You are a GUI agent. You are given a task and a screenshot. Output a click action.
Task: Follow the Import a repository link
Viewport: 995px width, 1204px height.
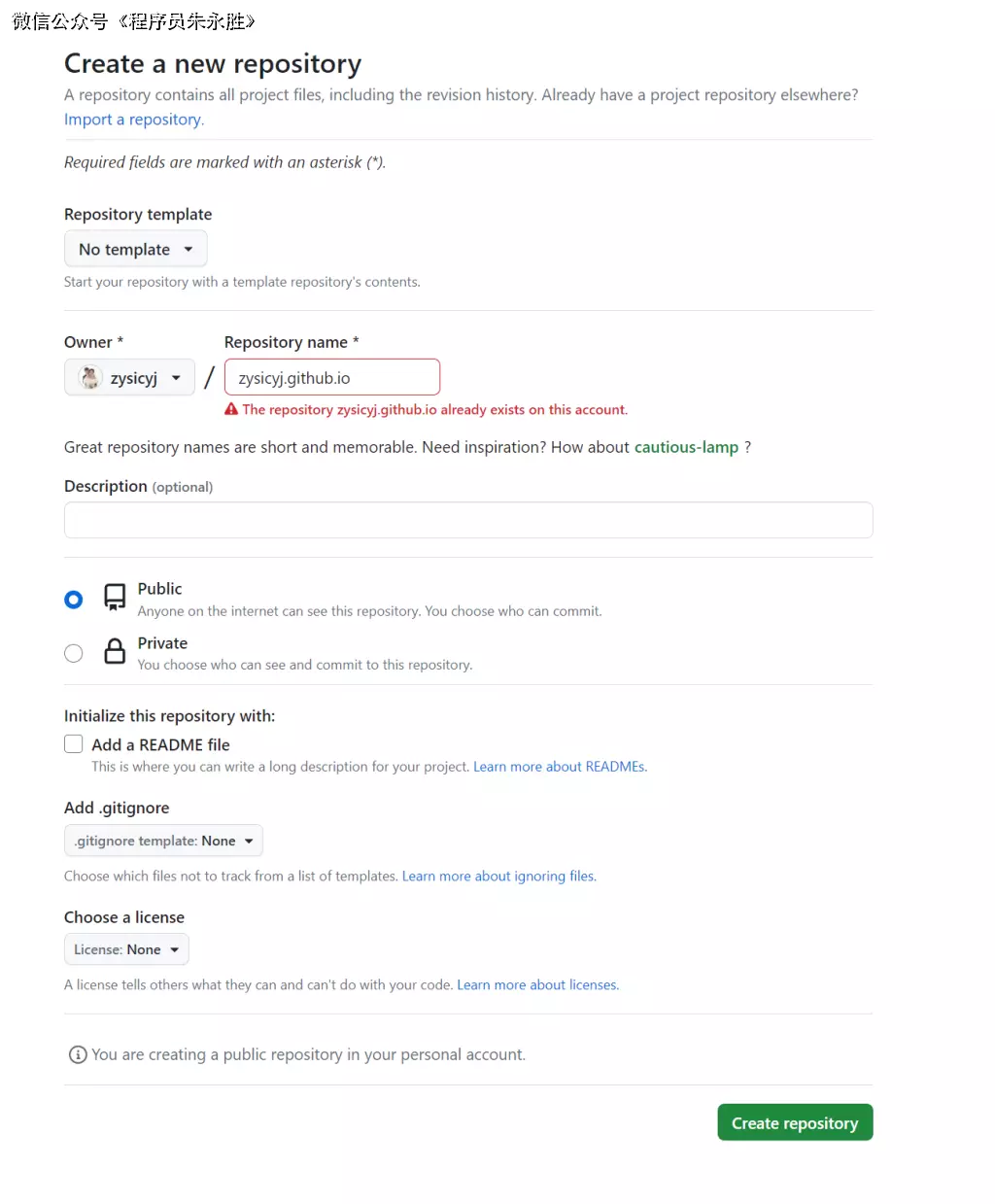pos(133,120)
